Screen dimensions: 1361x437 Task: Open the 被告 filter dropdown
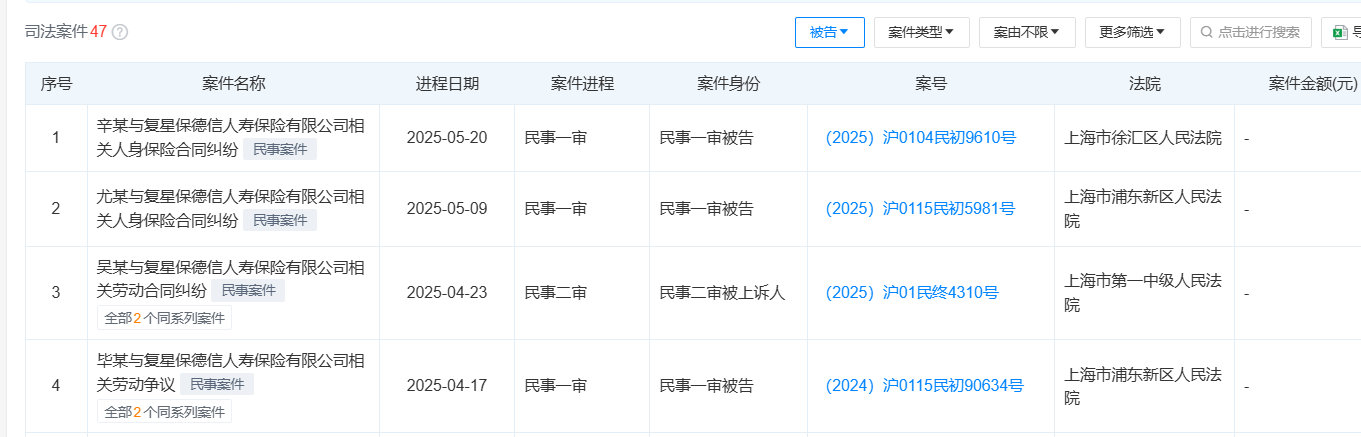coord(829,32)
